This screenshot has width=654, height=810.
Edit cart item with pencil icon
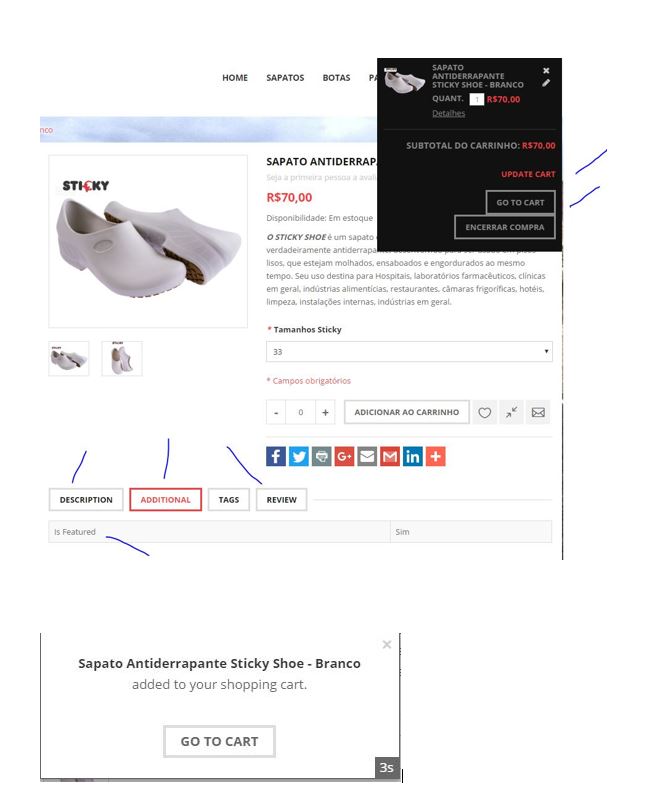pos(546,83)
